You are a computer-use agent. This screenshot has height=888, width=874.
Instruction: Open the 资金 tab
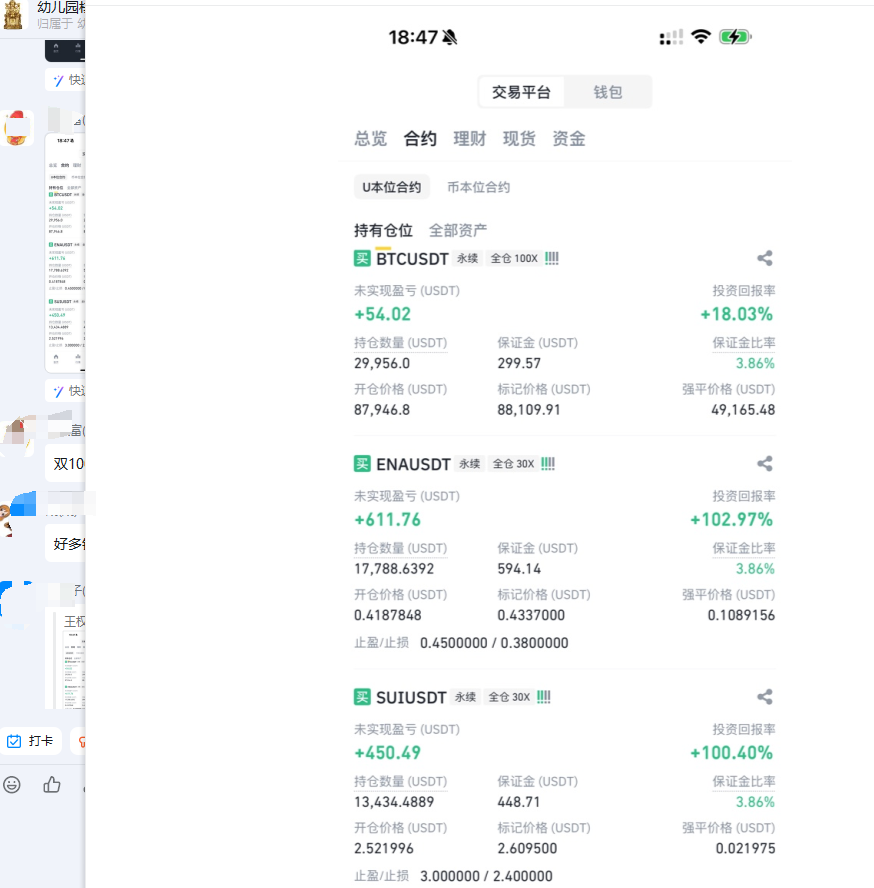click(x=569, y=139)
